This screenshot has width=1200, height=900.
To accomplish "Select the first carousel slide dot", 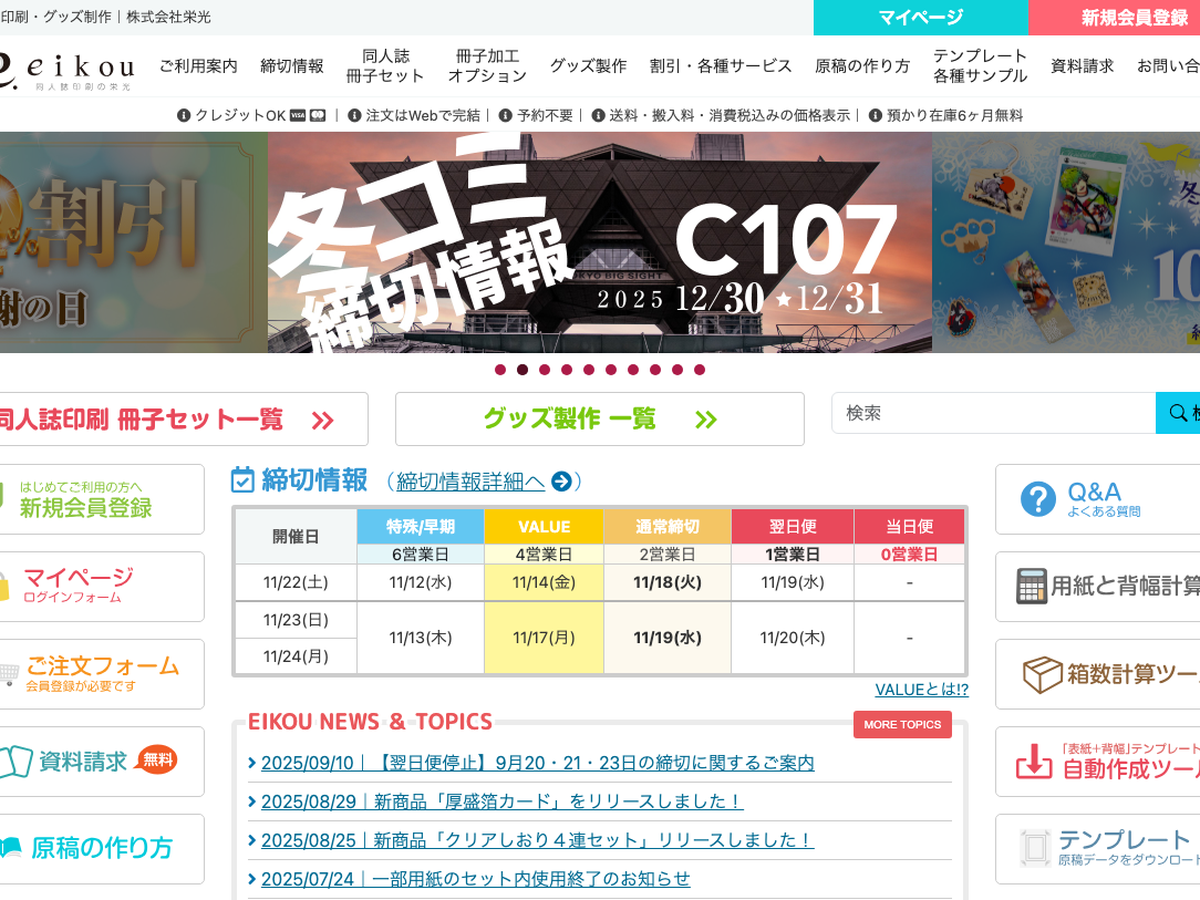I will 500,370.
